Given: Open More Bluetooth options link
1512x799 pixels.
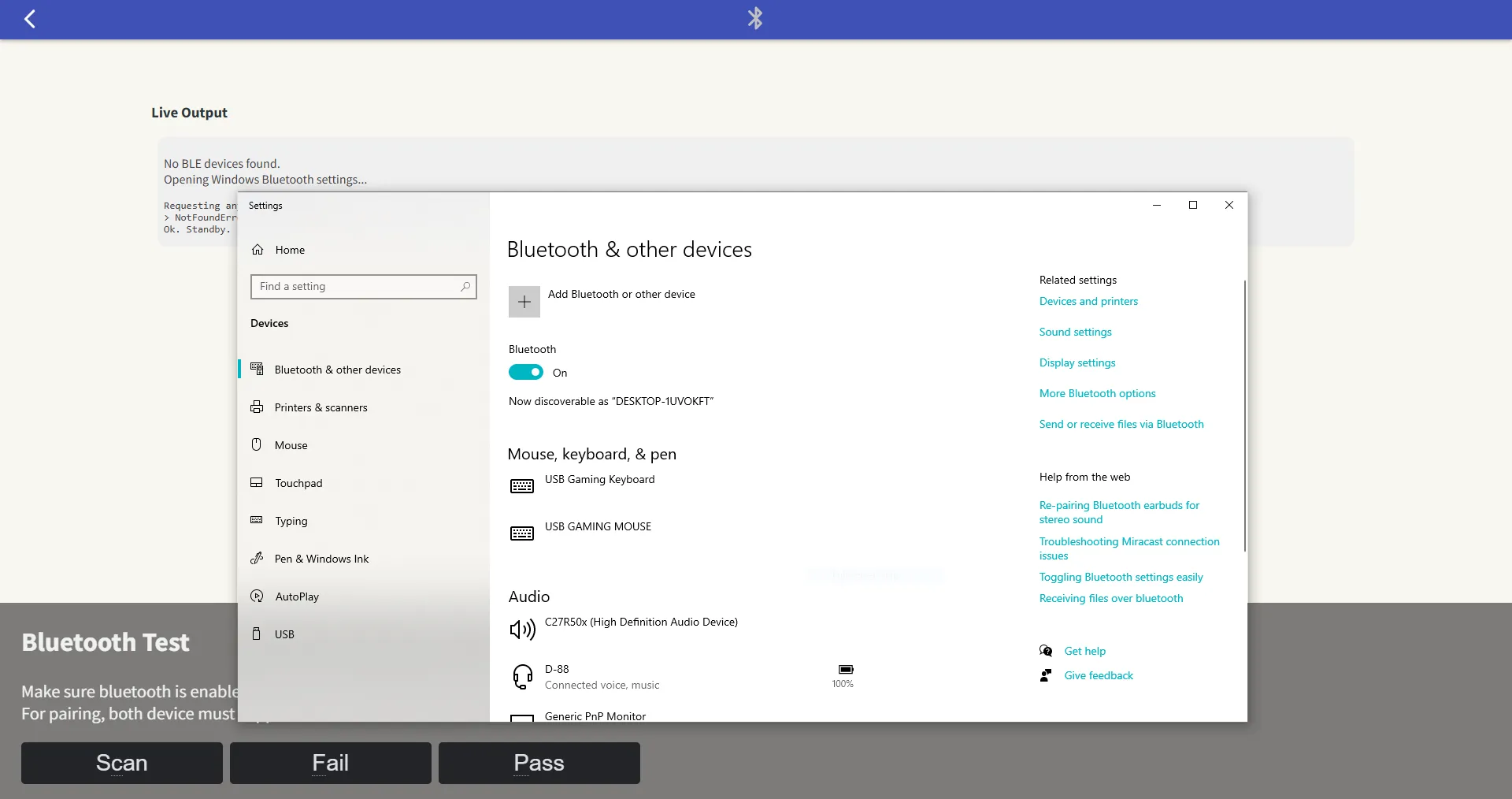Looking at the screenshot, I should (1097, 393).
